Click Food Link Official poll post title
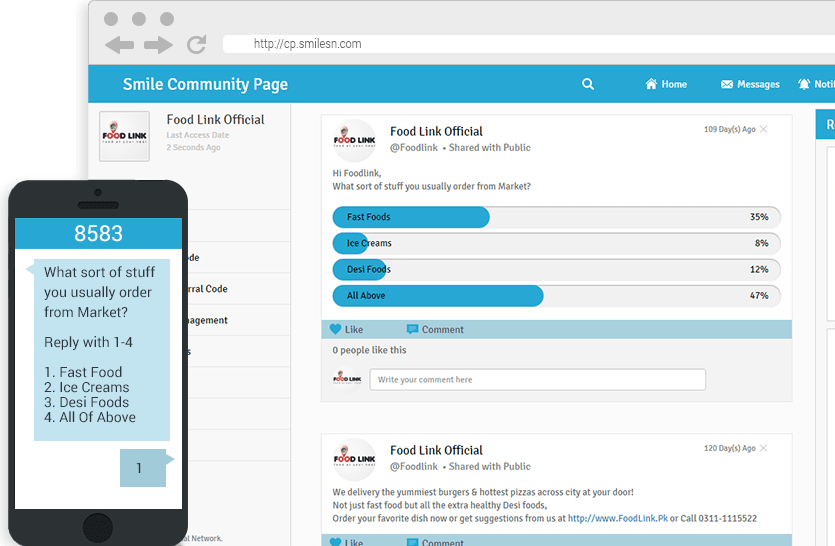The height and width of the screenshot is (546, 835). (436, 131)
